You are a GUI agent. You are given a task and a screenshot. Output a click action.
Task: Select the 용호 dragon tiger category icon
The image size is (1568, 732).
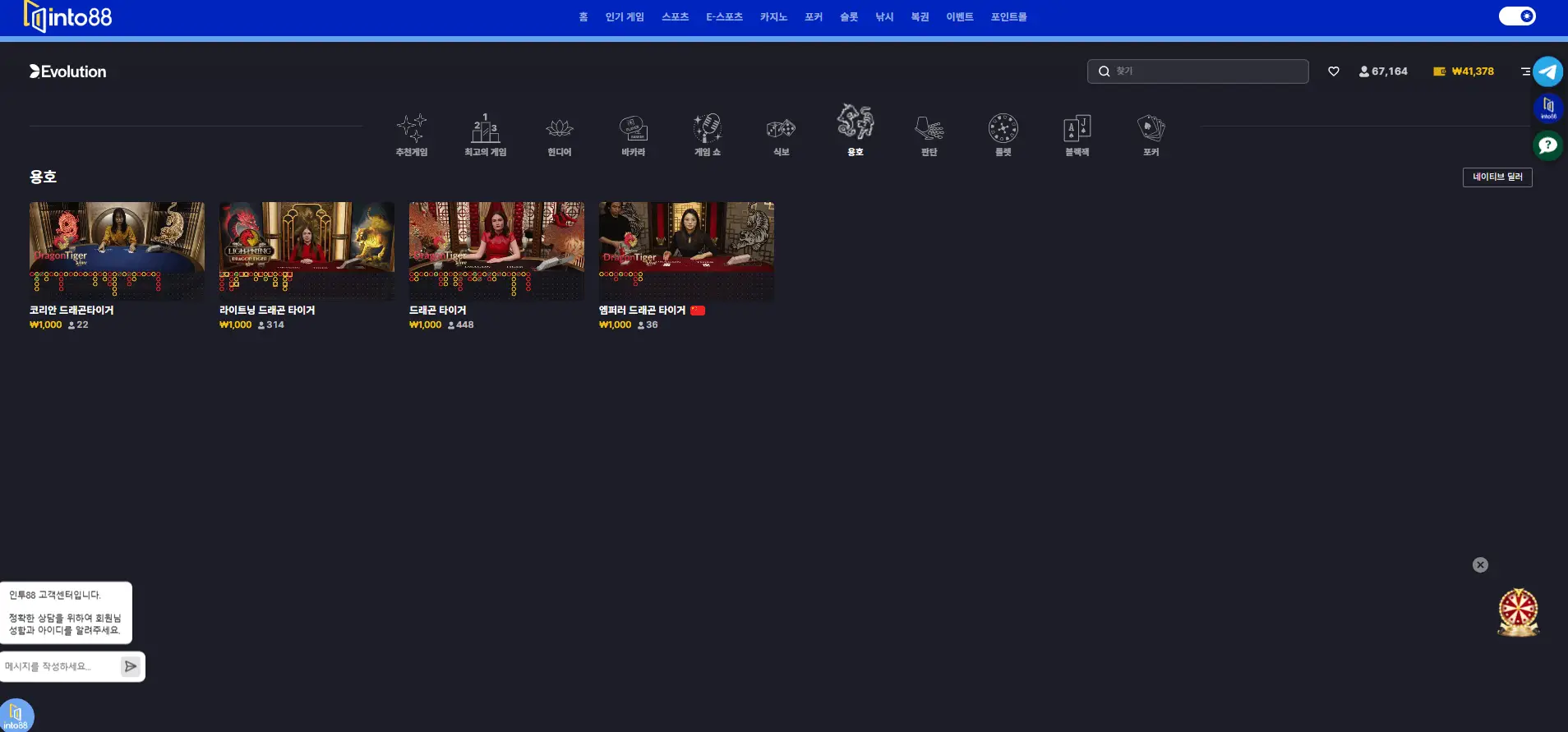[855, 122]
